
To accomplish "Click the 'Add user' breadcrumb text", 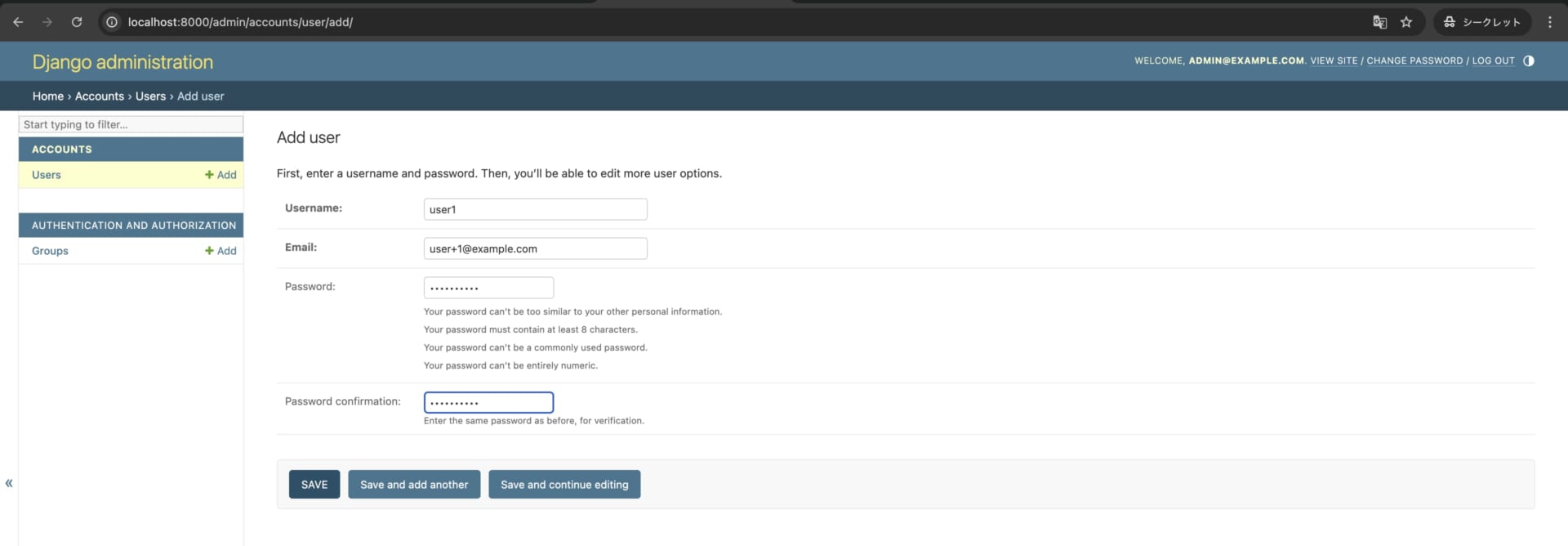I will pyautogui.click(x=201, y=96).
